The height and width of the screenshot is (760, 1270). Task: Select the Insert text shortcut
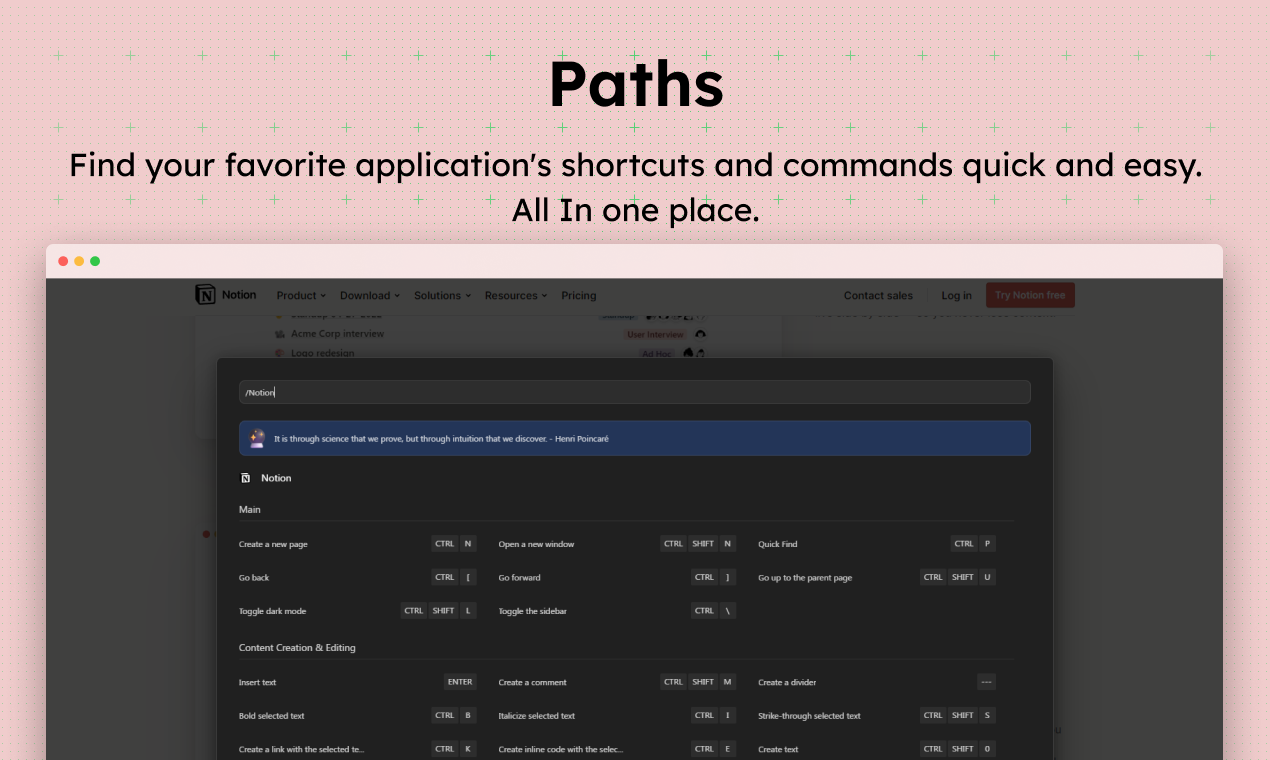[x=357, y=682]
